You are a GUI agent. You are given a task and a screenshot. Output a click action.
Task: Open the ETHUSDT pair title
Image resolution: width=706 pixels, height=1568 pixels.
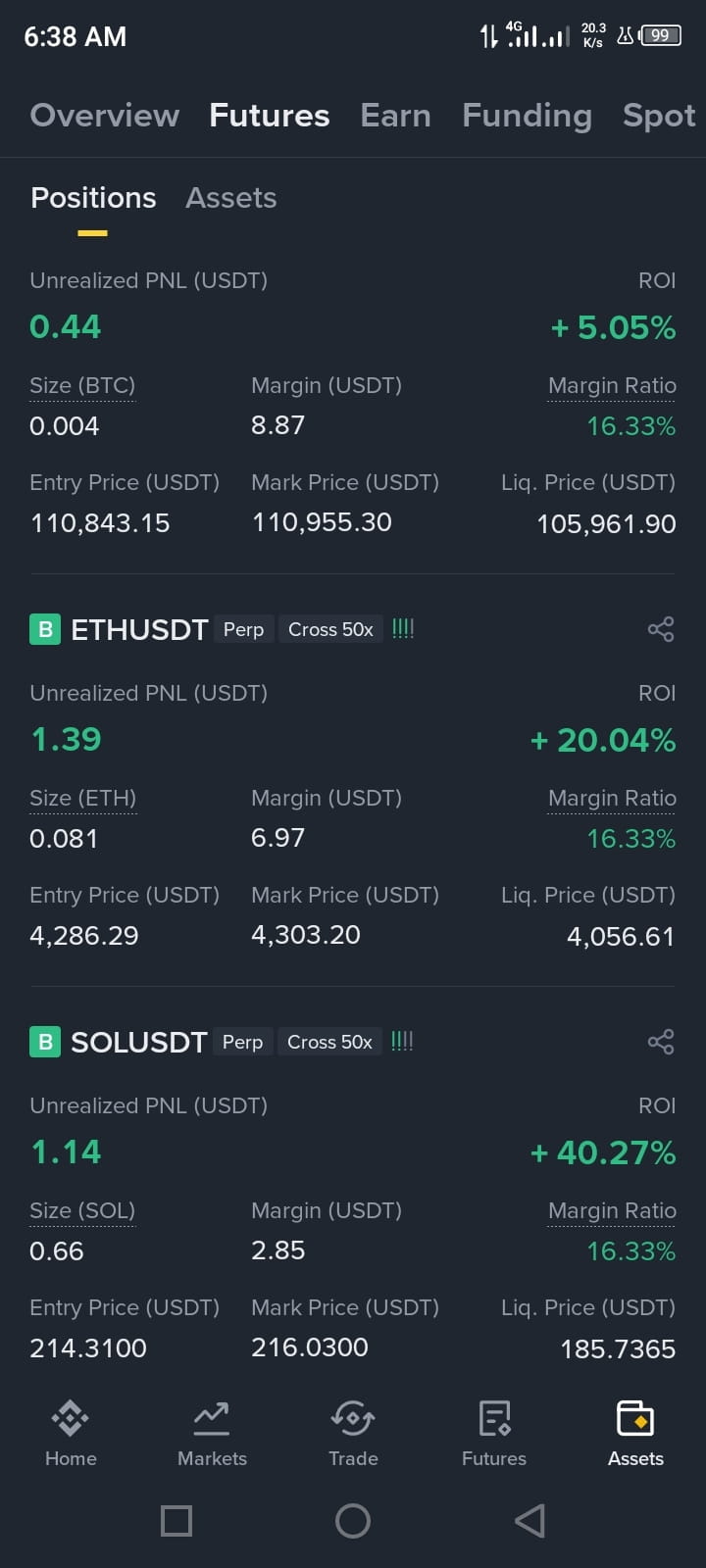click(139, 629)
